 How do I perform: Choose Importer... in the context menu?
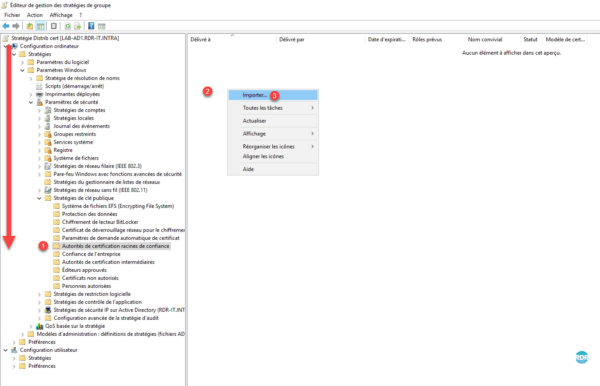pos(273,95)
